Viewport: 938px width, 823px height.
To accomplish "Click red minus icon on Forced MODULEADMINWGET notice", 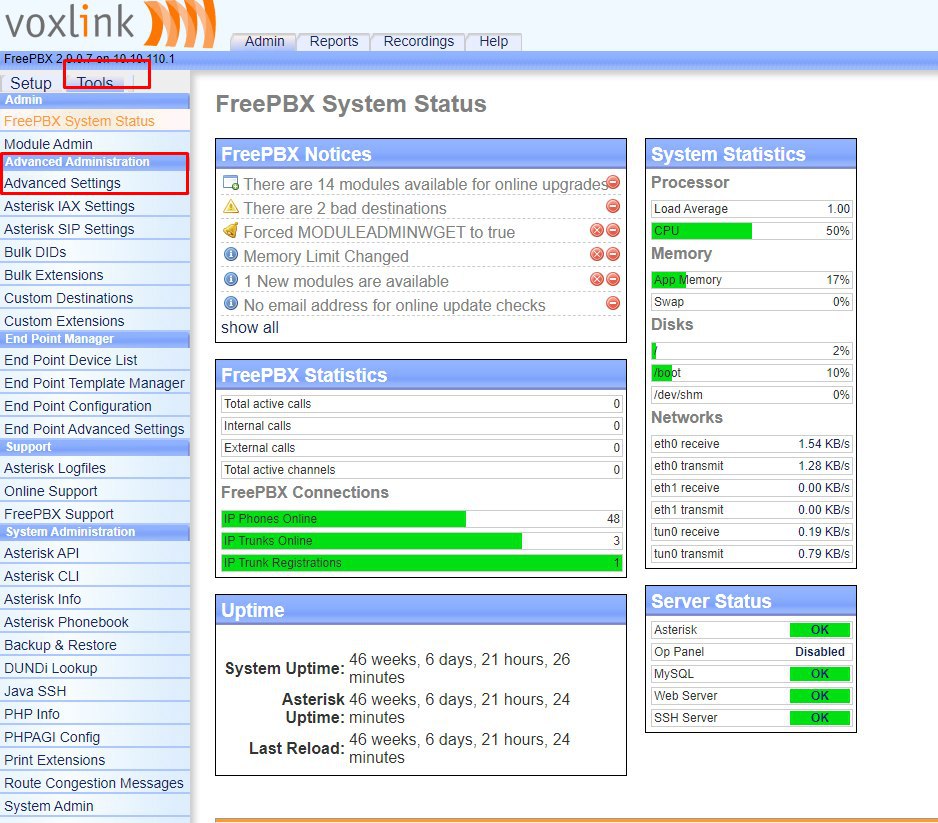I will point(613,230).
